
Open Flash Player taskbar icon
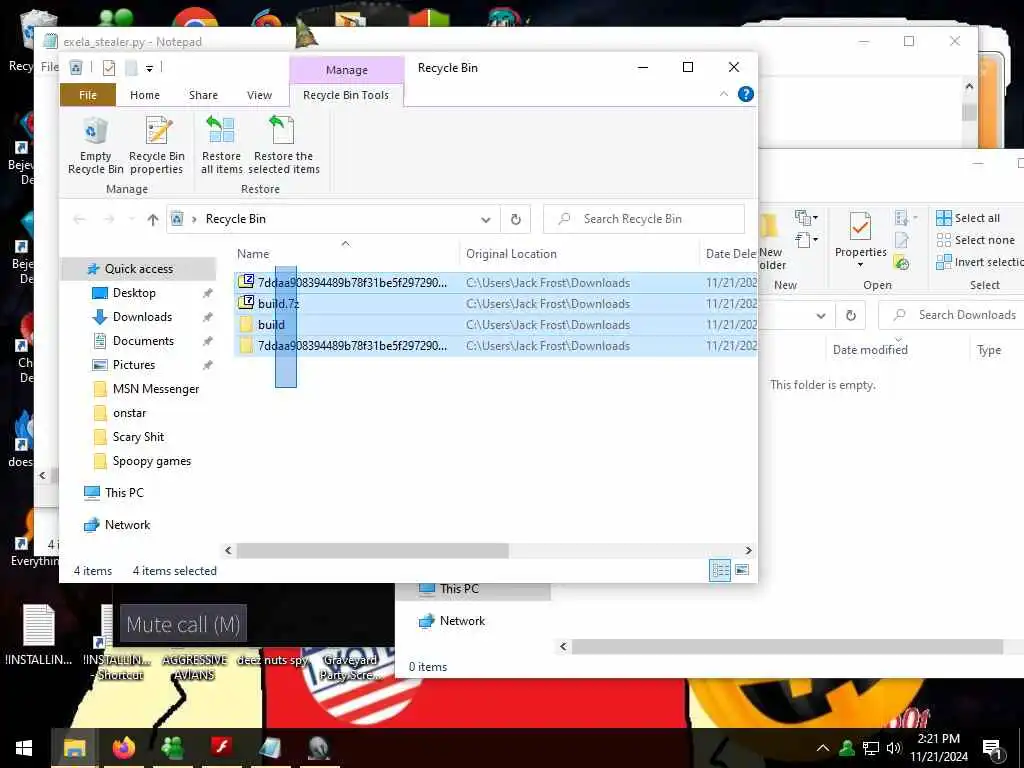[221, 746]
